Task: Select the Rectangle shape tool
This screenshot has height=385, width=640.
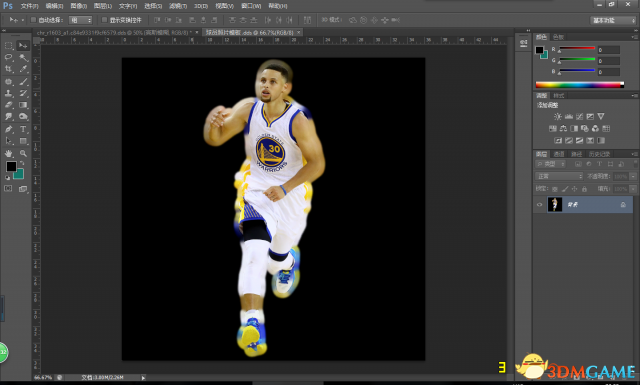Action: [x=23, y=141]
